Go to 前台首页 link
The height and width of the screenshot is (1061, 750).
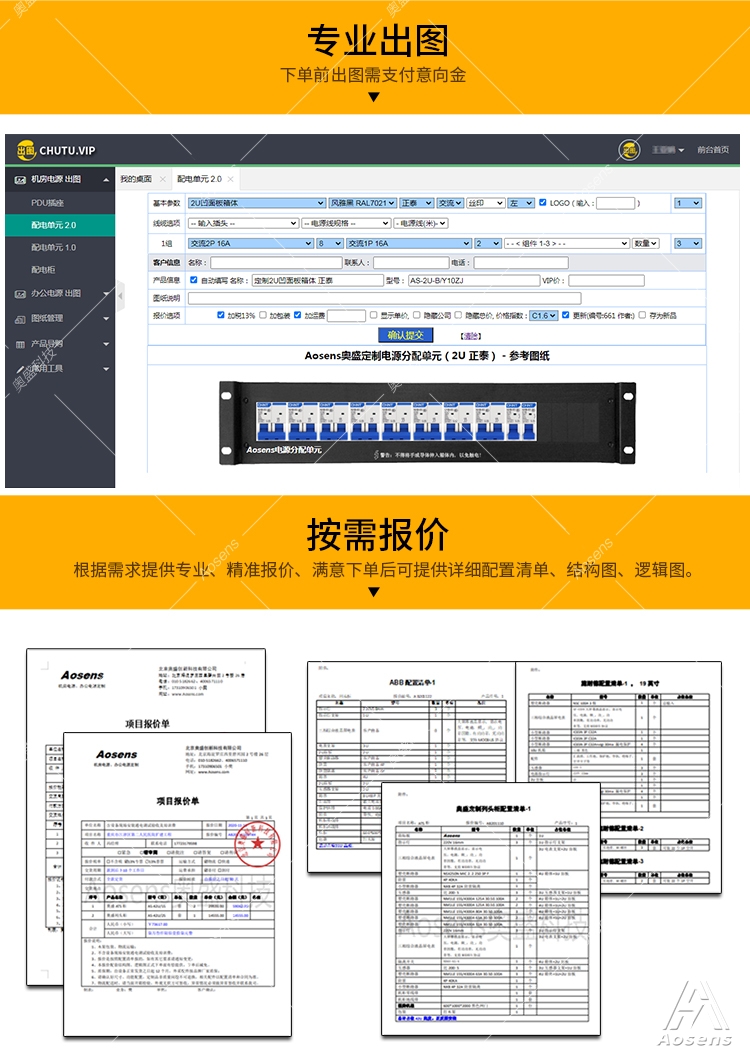[713, 150]
